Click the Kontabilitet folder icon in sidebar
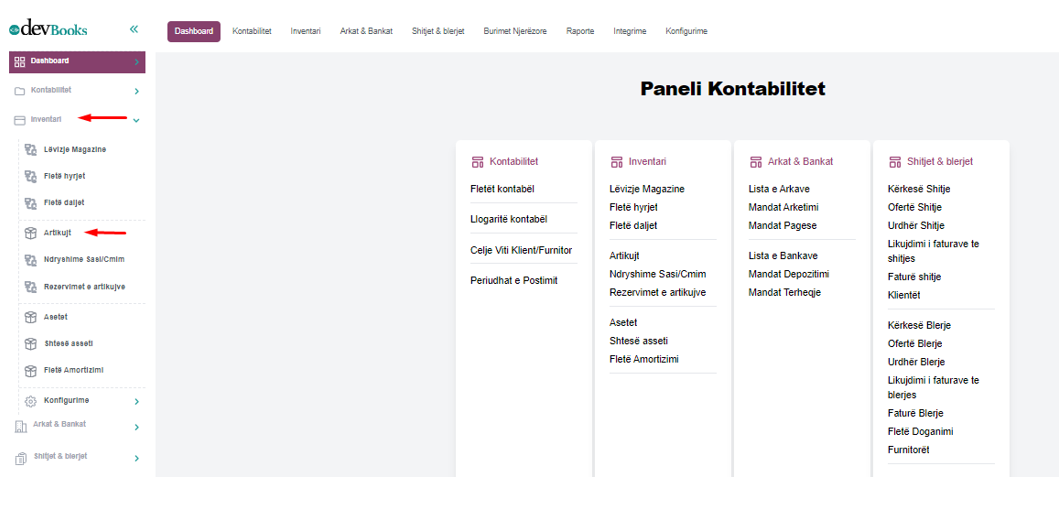 tap(20, 91)
